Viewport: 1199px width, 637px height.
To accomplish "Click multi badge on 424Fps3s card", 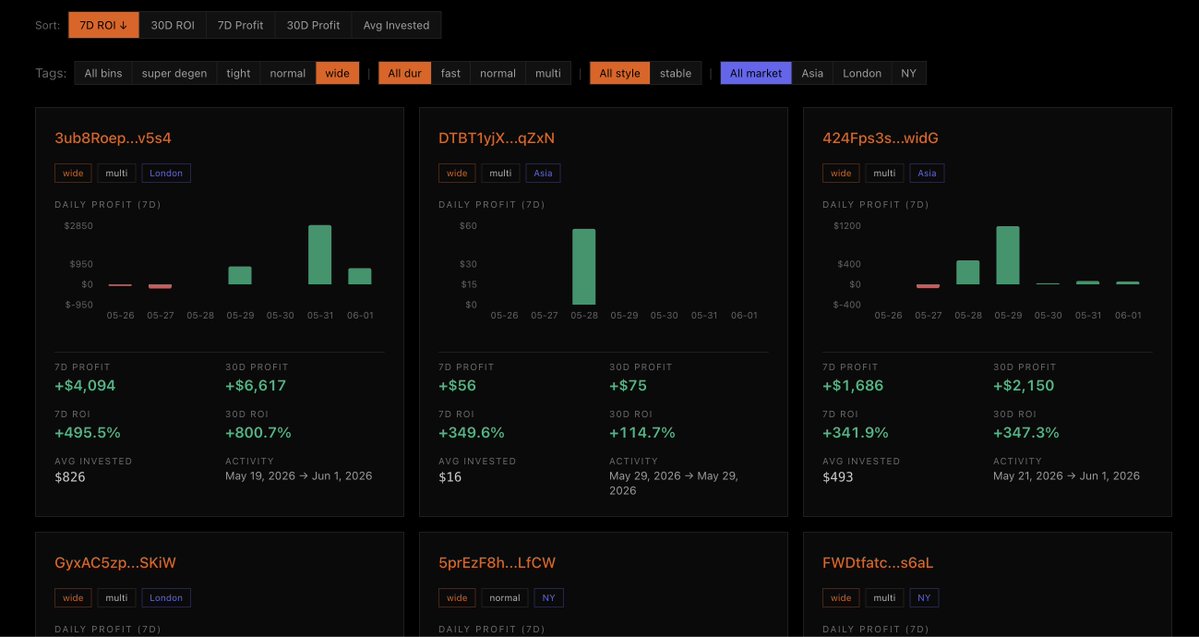I will point(884,173).
